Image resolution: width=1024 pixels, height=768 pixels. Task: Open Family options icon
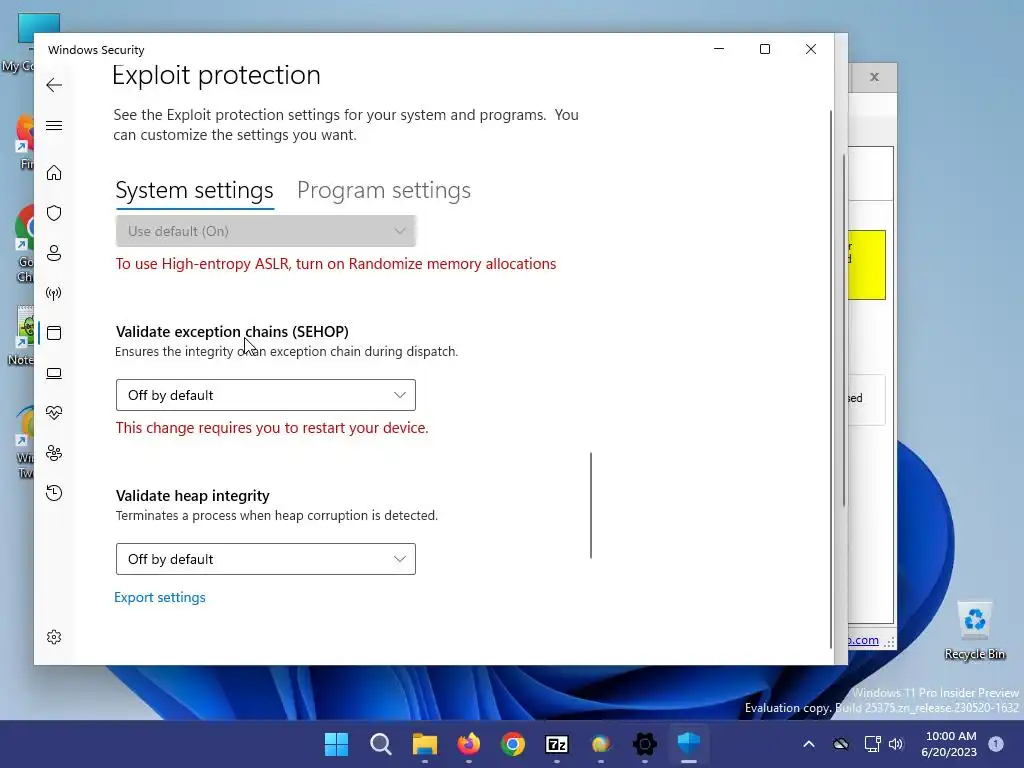pos(54,453)
